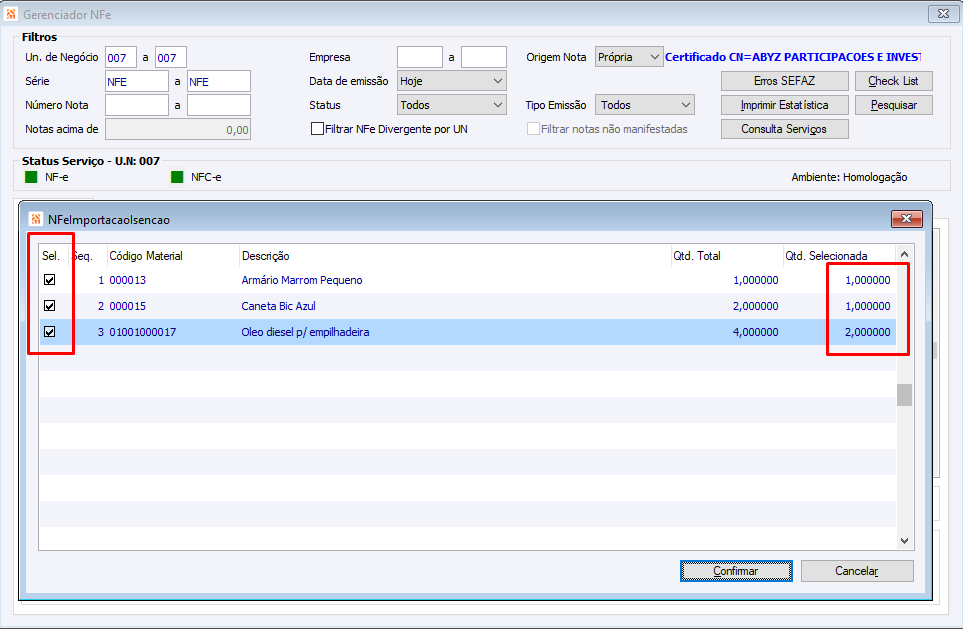
Task: Click the second Série field with NFE
Action: pyautogui.click(x=219, y=81)
